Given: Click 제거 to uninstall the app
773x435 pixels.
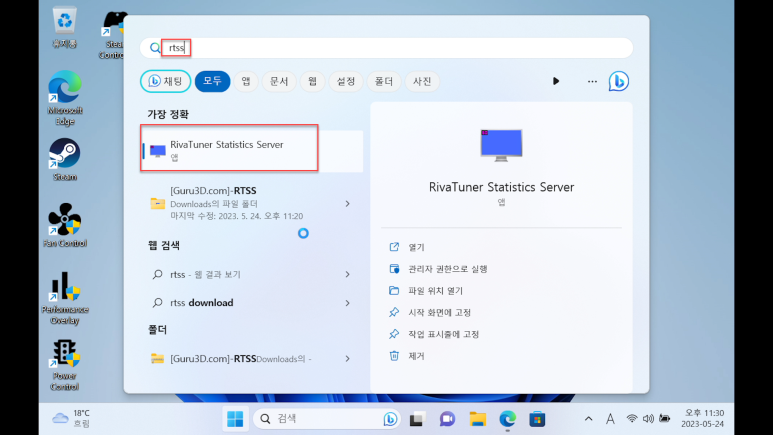Looking at the screenshot, I should click(407, 356).
